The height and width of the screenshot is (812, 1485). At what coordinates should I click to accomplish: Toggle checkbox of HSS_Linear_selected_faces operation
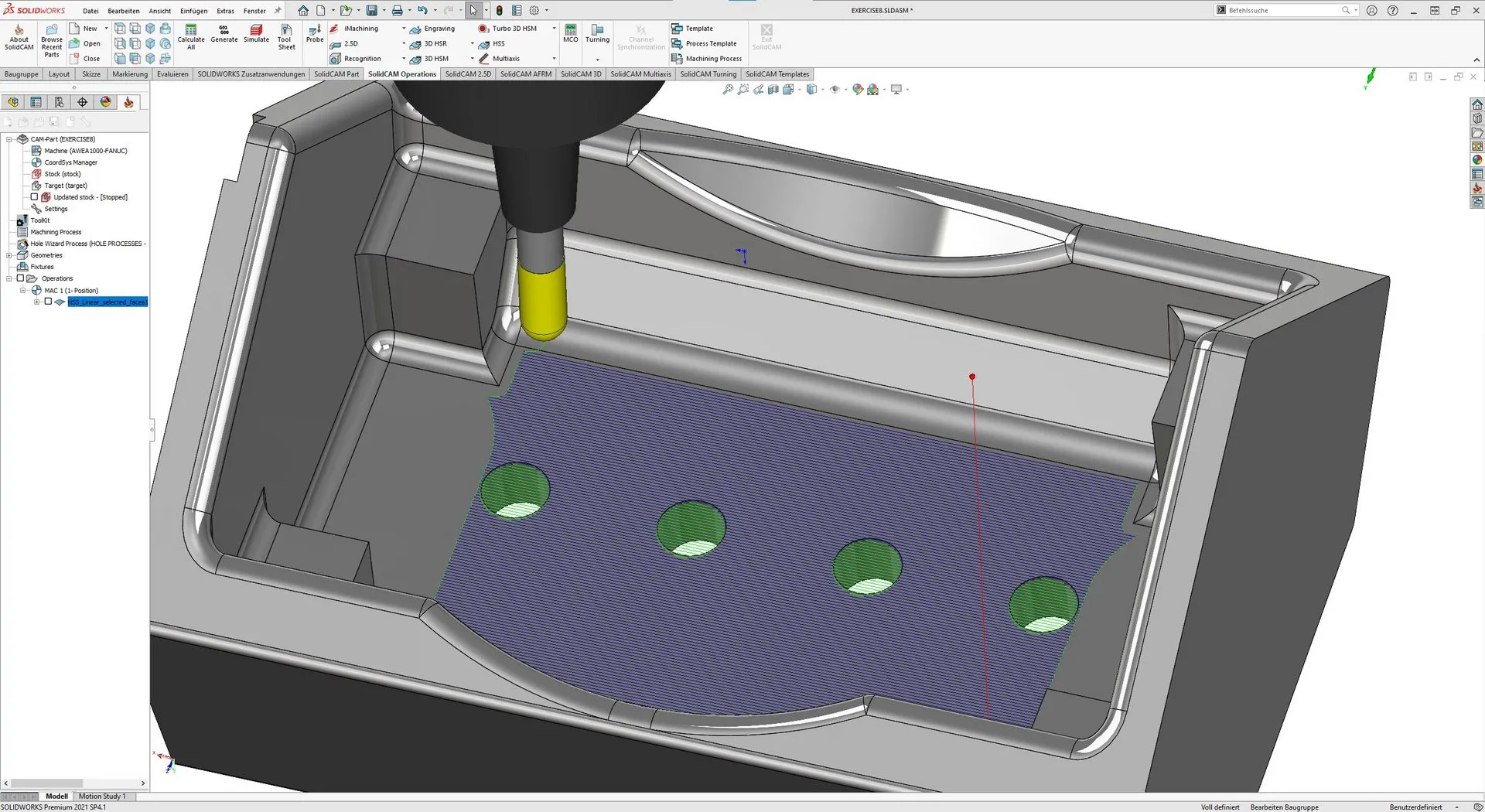click(x=48, y=302)
